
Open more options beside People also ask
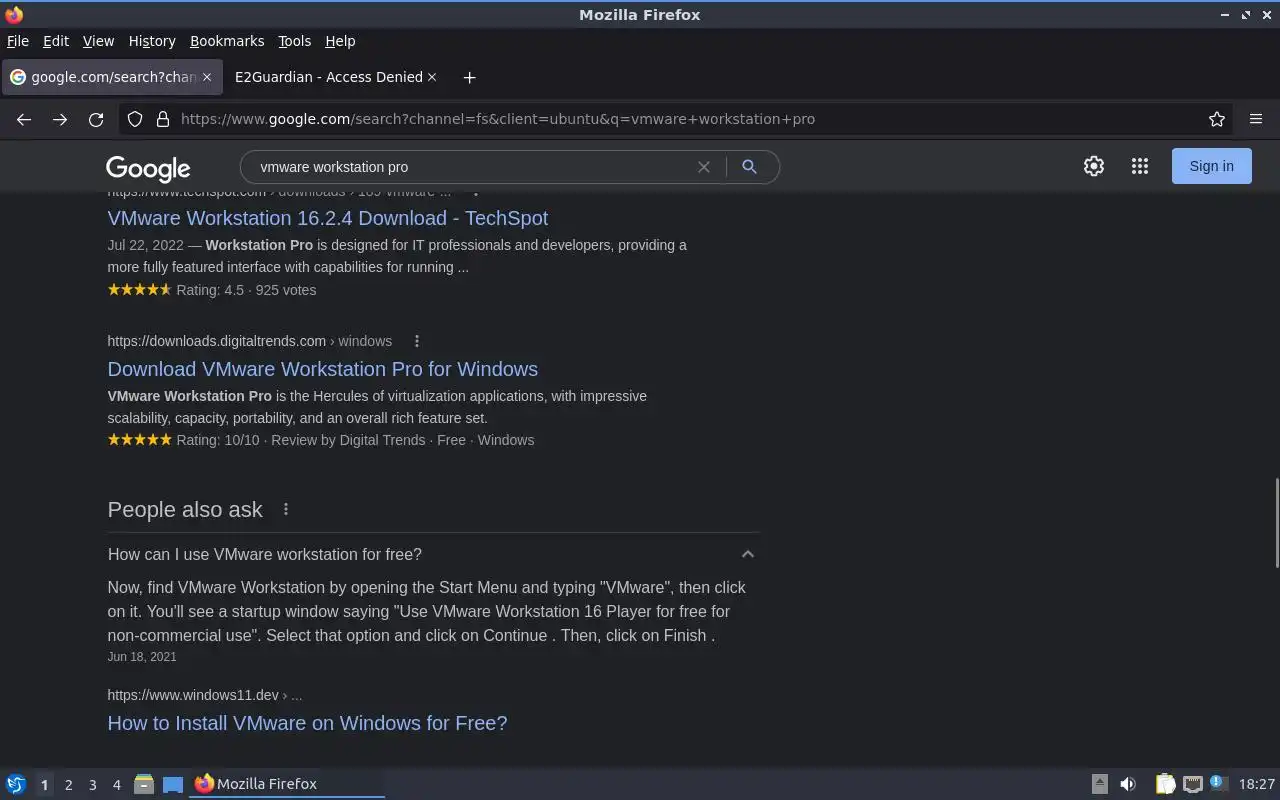286,509
